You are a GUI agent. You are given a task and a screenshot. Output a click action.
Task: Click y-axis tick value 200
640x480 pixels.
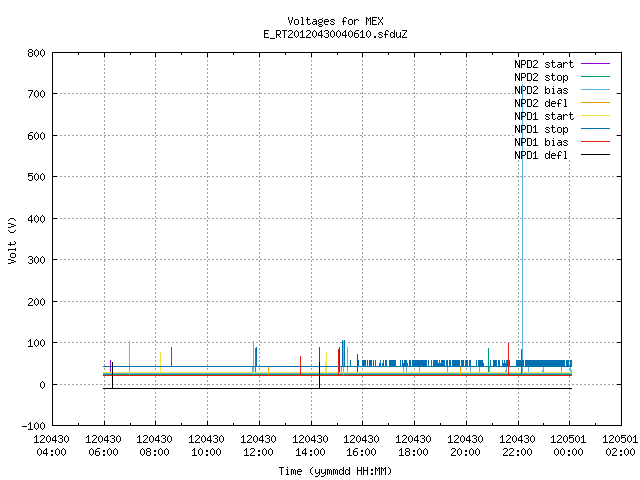point(36,302)
